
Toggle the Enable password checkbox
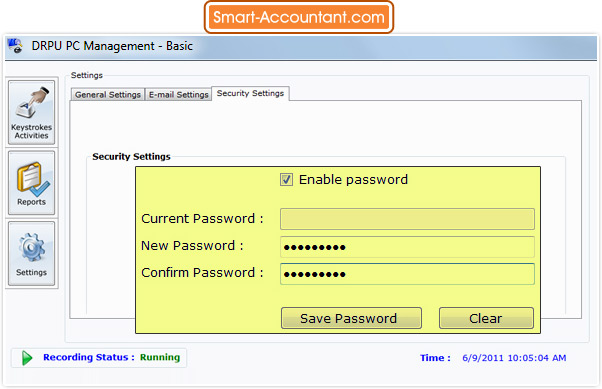[286, 179]
